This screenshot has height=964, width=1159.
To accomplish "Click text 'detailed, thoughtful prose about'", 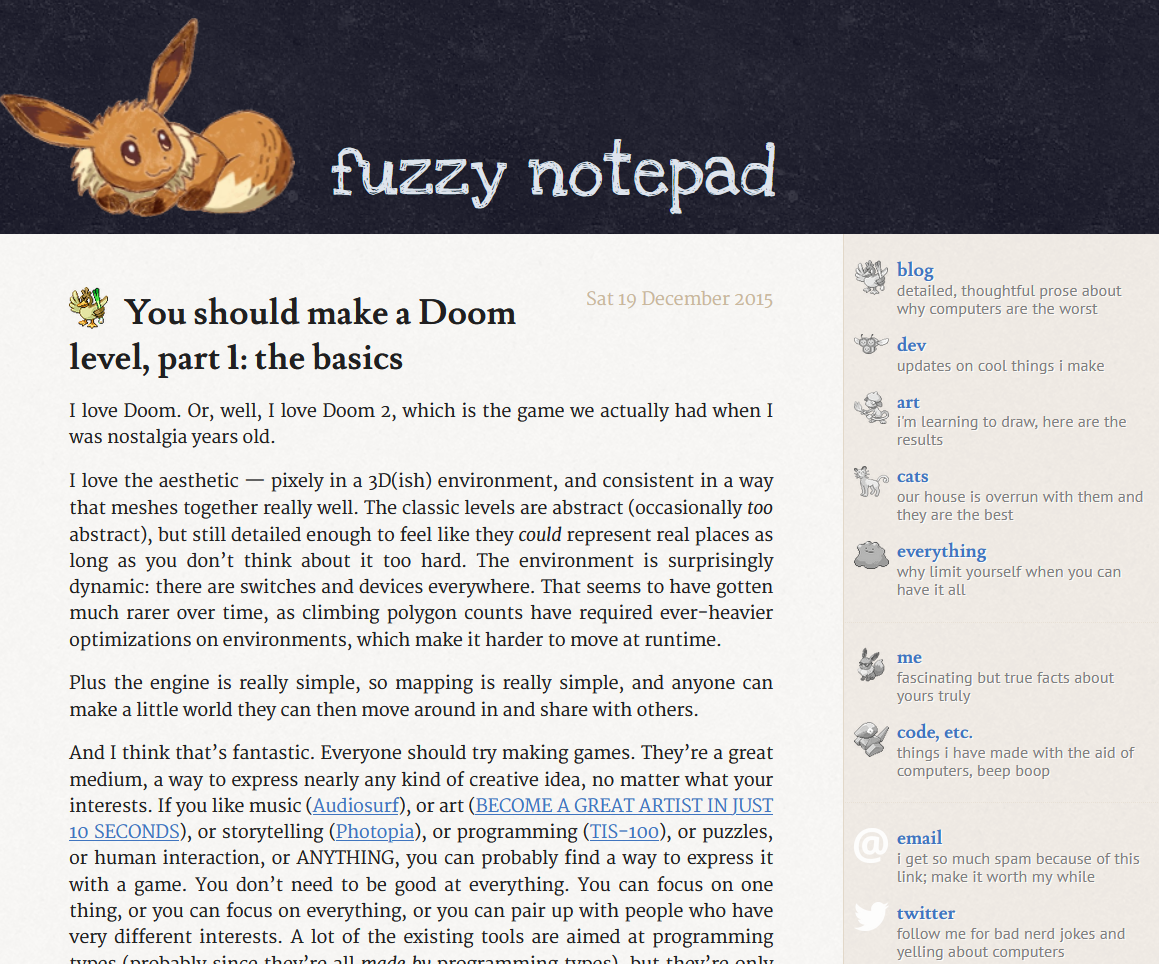I will pos(1009,291).
